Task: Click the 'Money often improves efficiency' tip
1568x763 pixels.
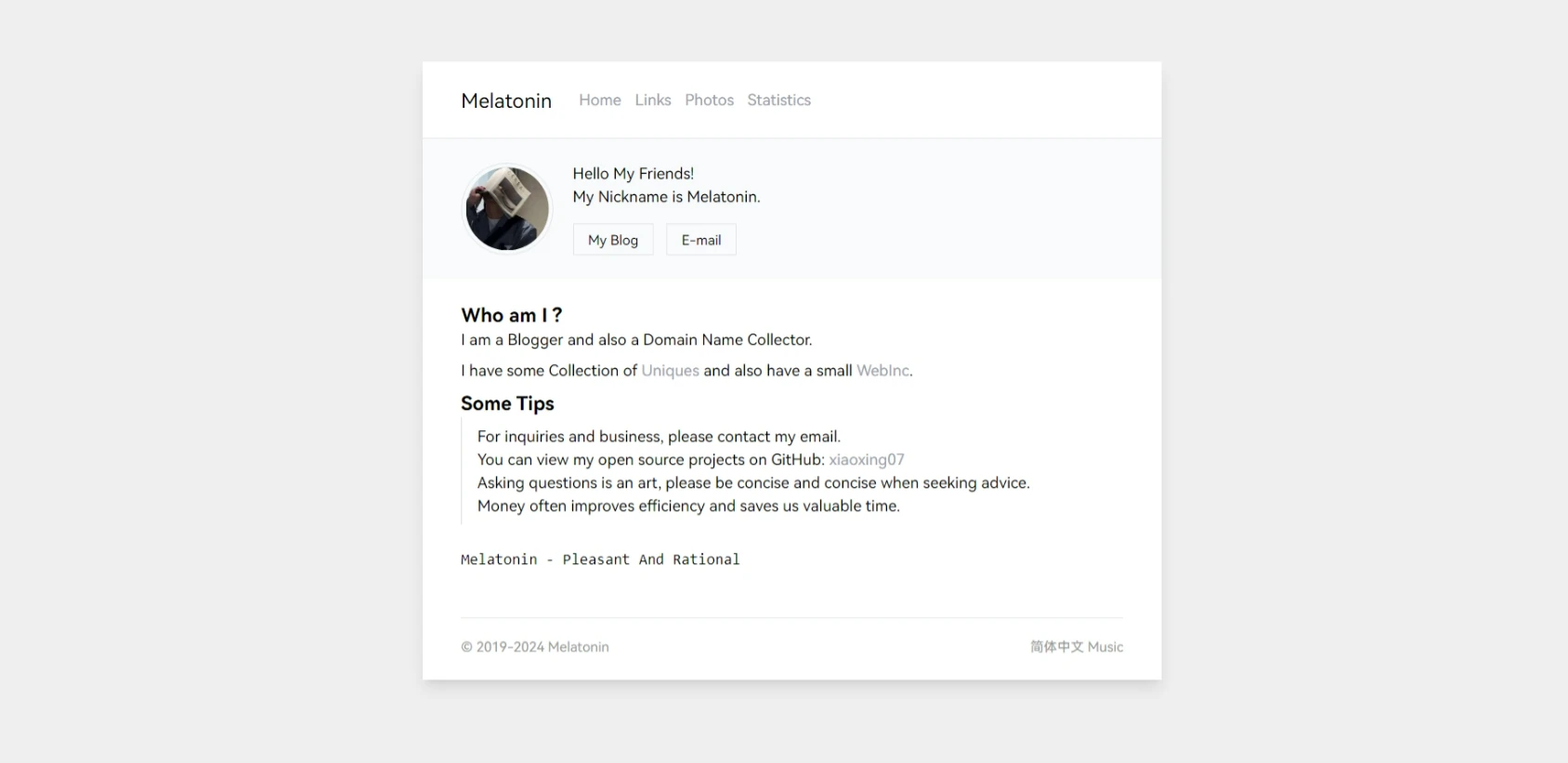Action: click(688, 506)
